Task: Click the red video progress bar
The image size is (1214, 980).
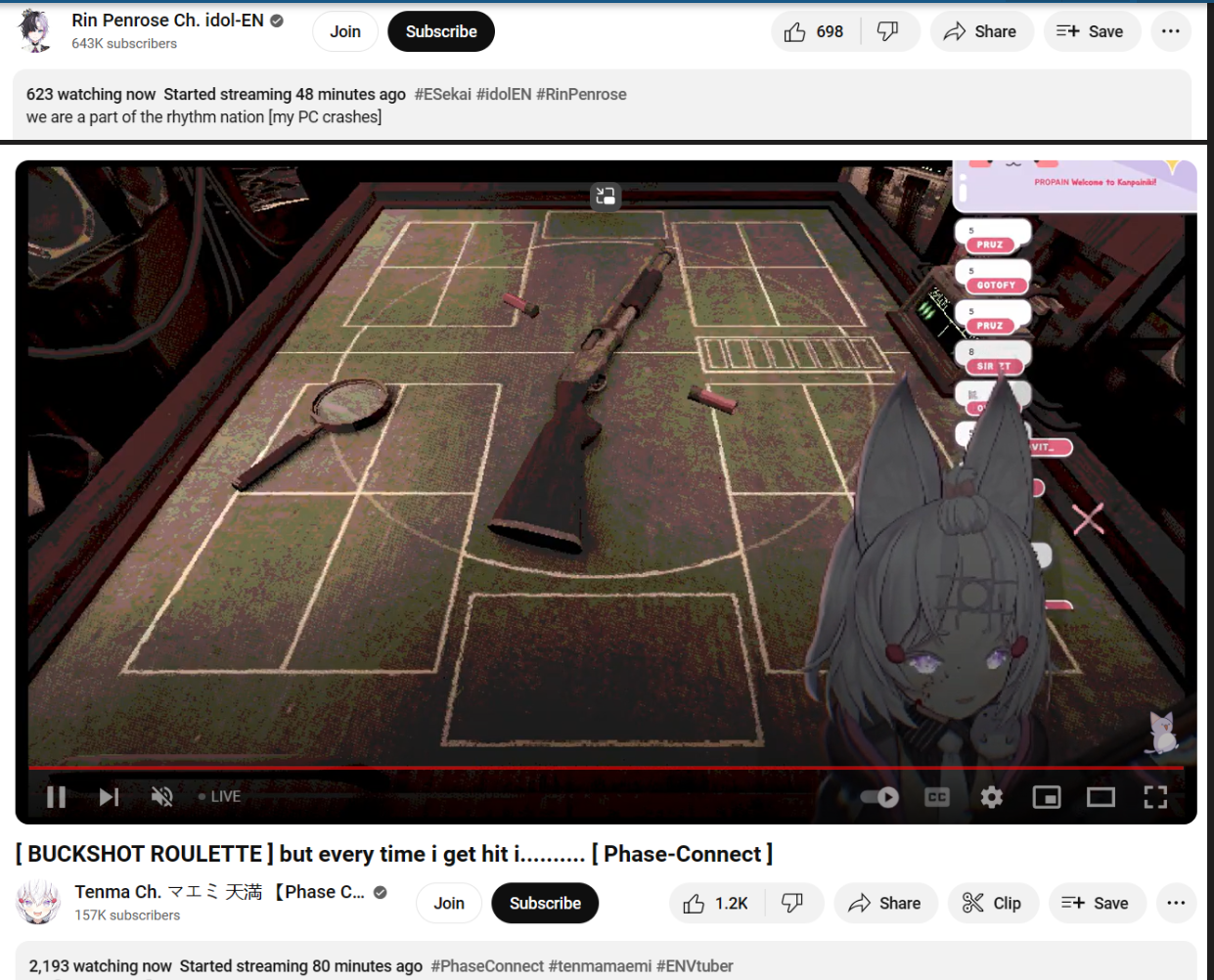Action: (606, 768)
